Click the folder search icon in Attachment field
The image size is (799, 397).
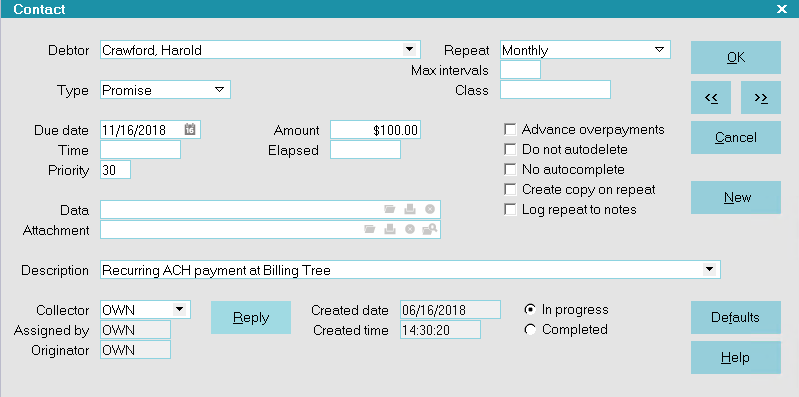(x=430, y=230)
